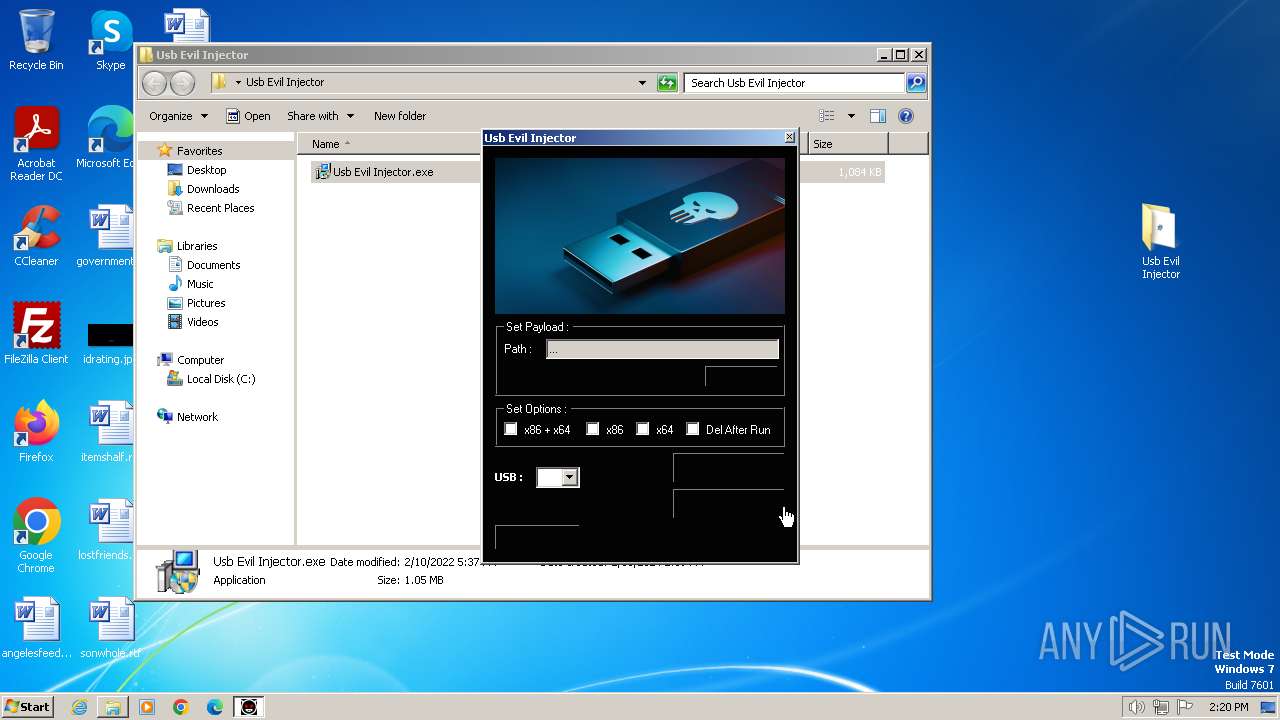The height and width of the screenshot is (720, 1280).
Task: Open the sonwhole.rtf document on desktop
Action: tap(110, 628)
